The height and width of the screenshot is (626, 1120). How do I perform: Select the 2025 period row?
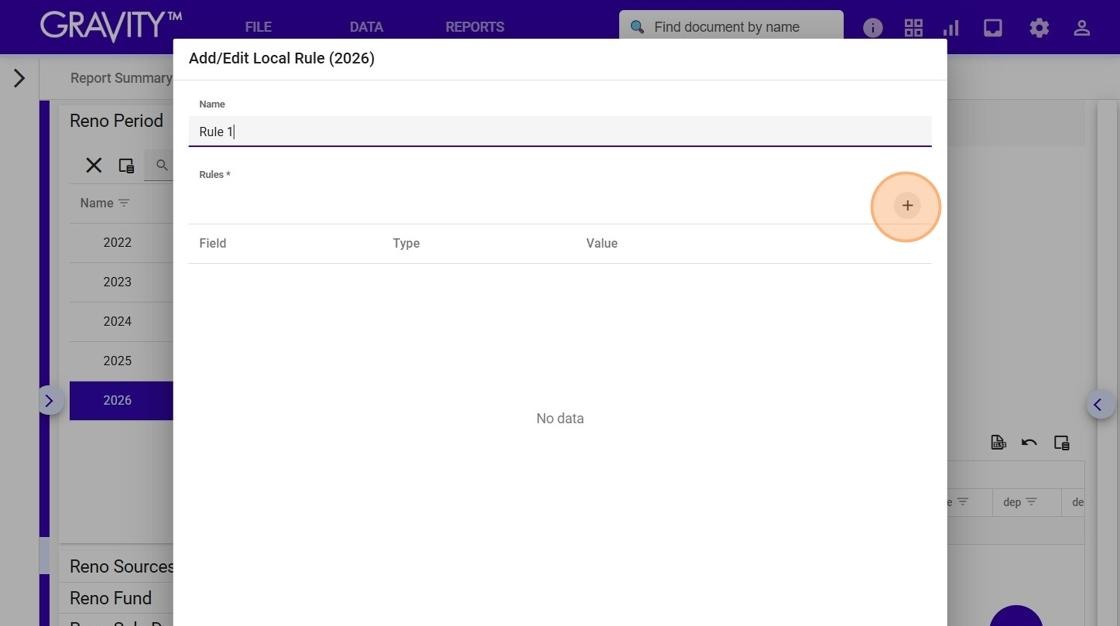pos(121,361)
